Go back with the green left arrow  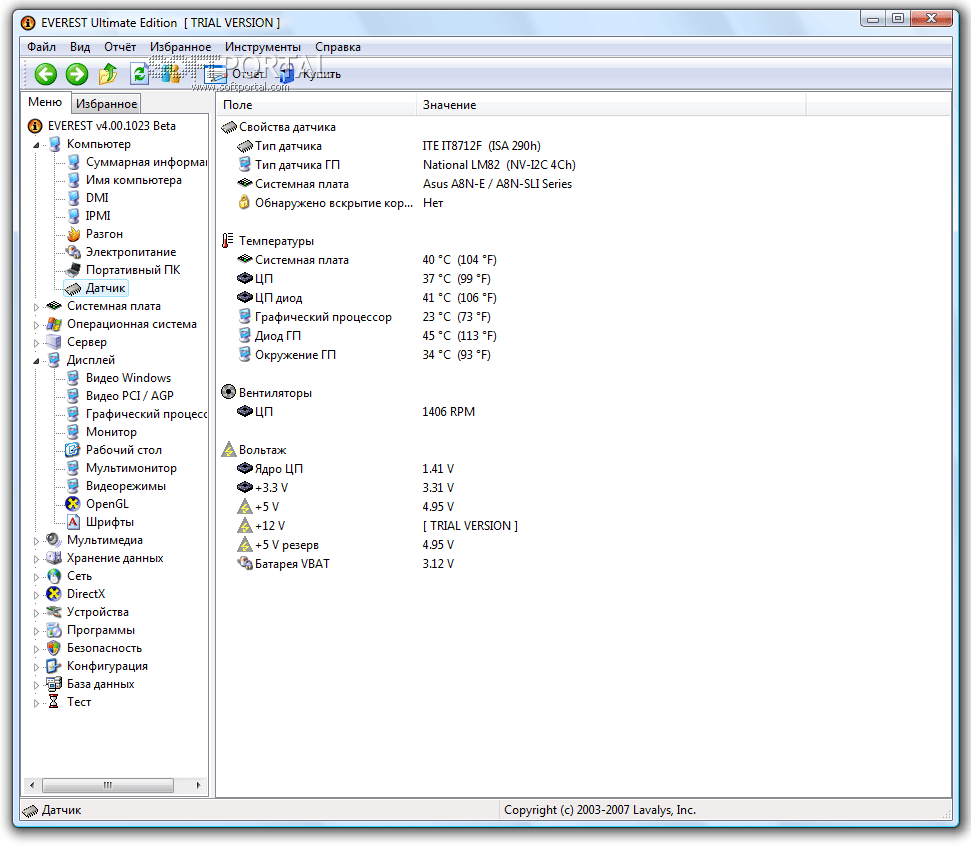click(x=45, y=74)
